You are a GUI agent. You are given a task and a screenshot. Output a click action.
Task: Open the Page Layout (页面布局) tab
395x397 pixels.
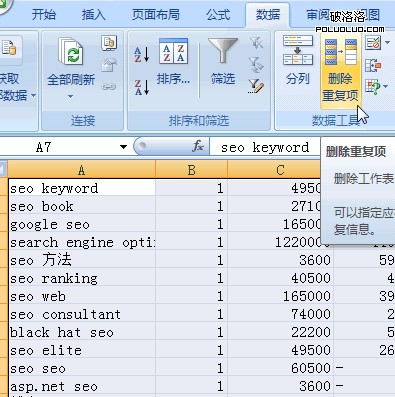[x=156, y=15]
